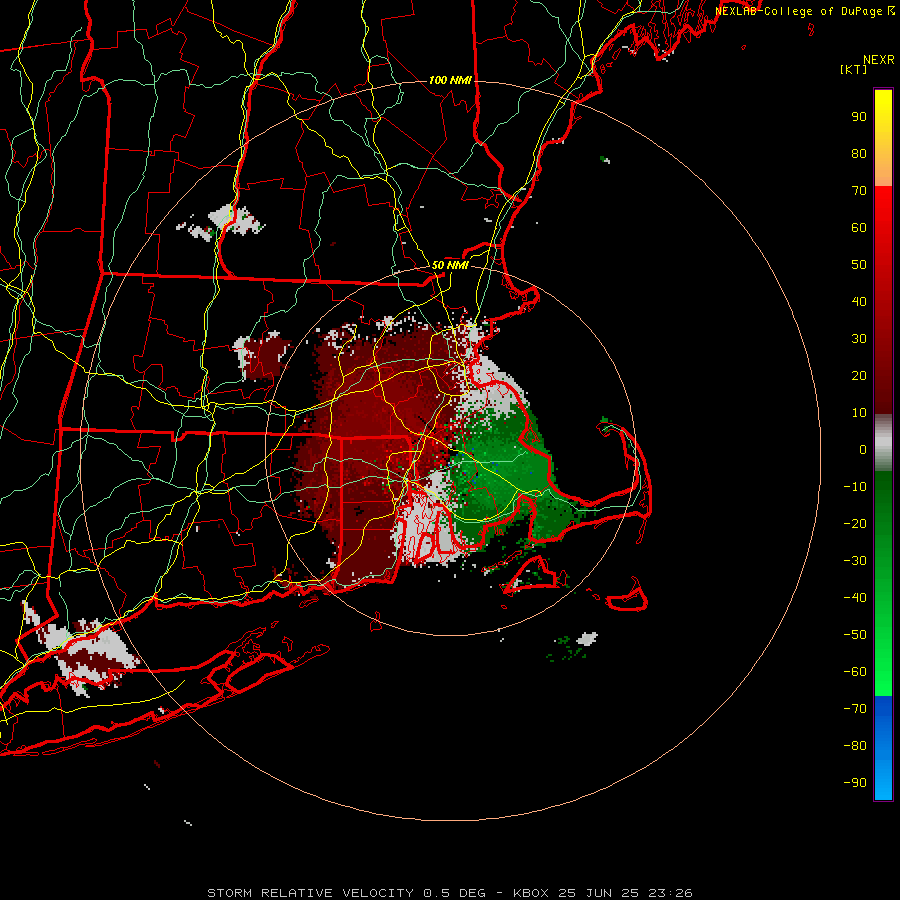
Task: Select the 40 value on velocity scale
Action: tap(859, 301)
